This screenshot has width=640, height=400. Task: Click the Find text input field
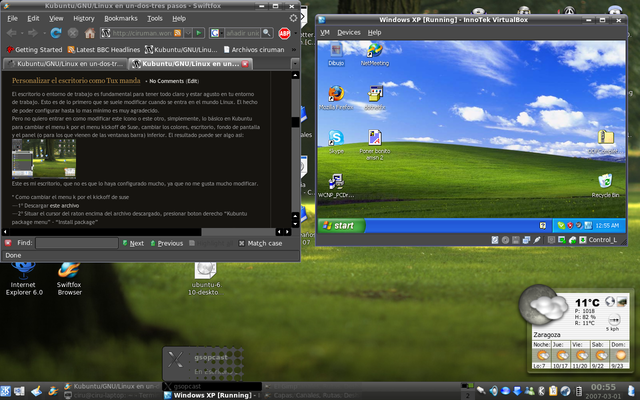[x=77, y=243]
